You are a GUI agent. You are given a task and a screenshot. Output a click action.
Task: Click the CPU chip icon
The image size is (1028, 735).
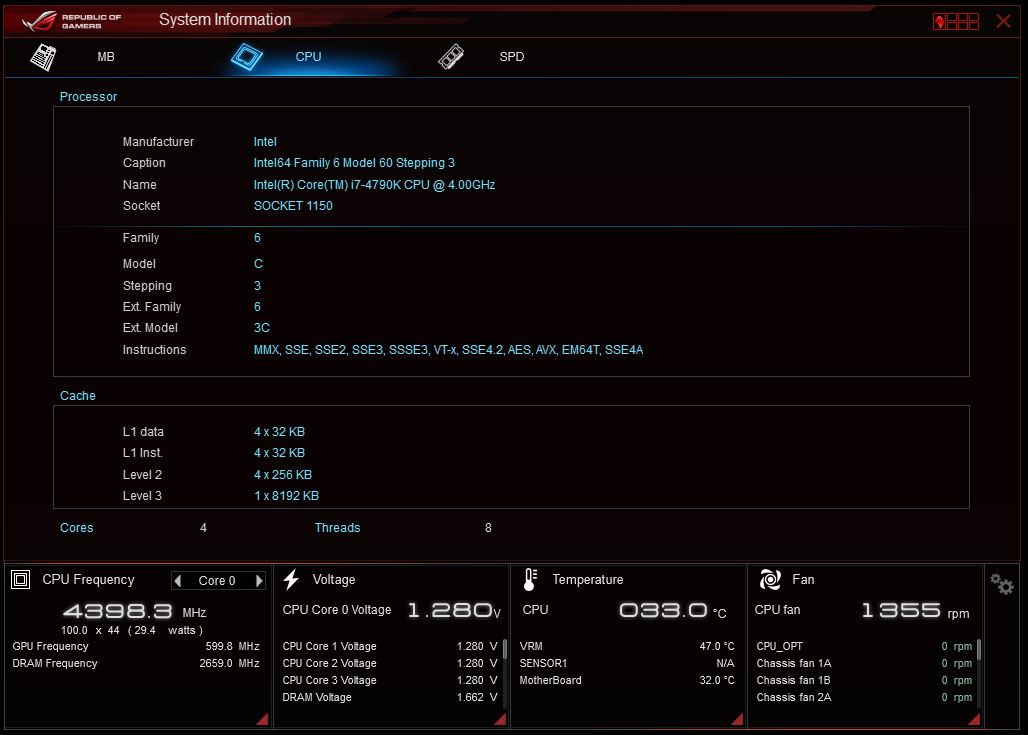point(247,57)
